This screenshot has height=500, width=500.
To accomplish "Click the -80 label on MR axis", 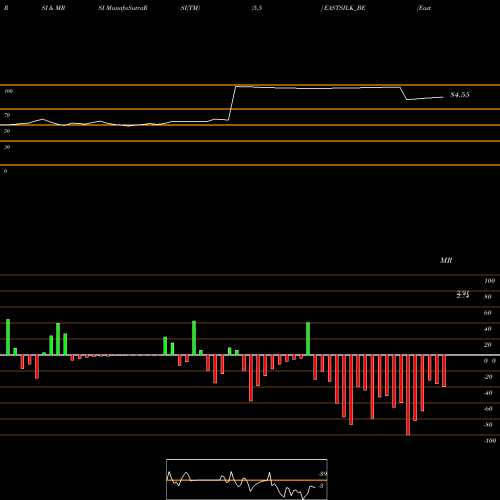I will (x=488, y=425).
